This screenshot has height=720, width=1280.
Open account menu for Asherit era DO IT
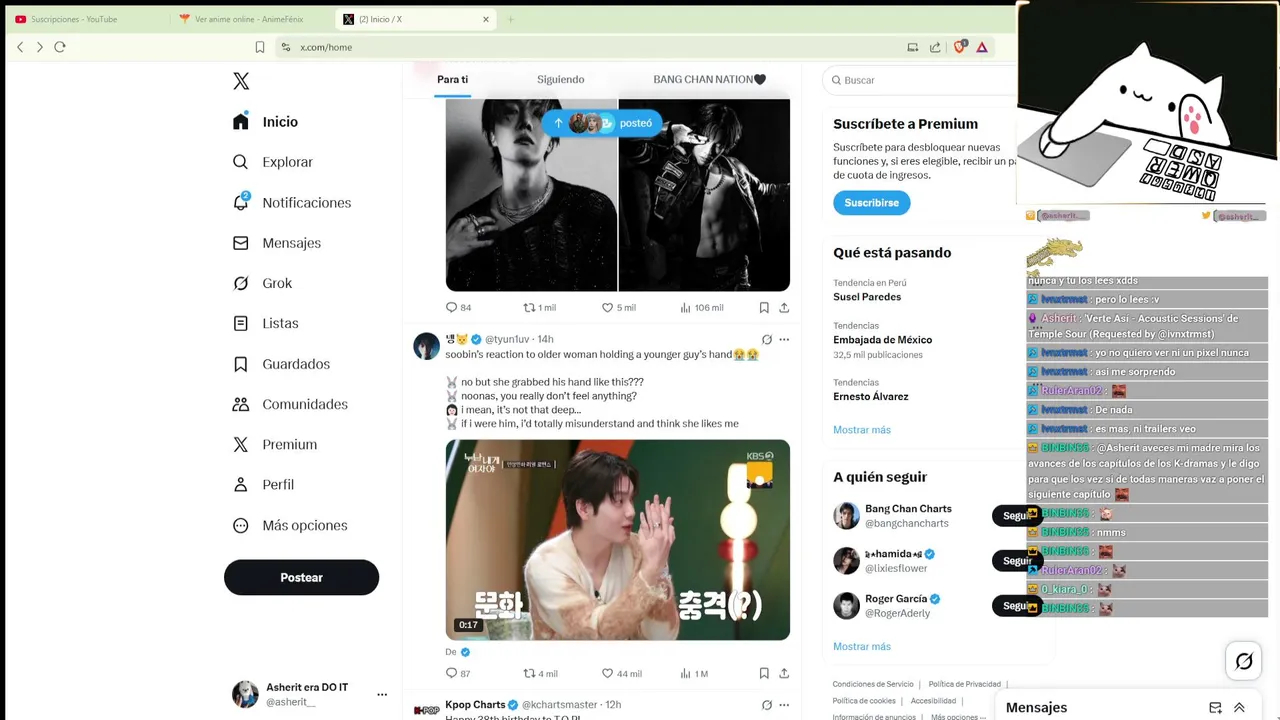(309, 694)
